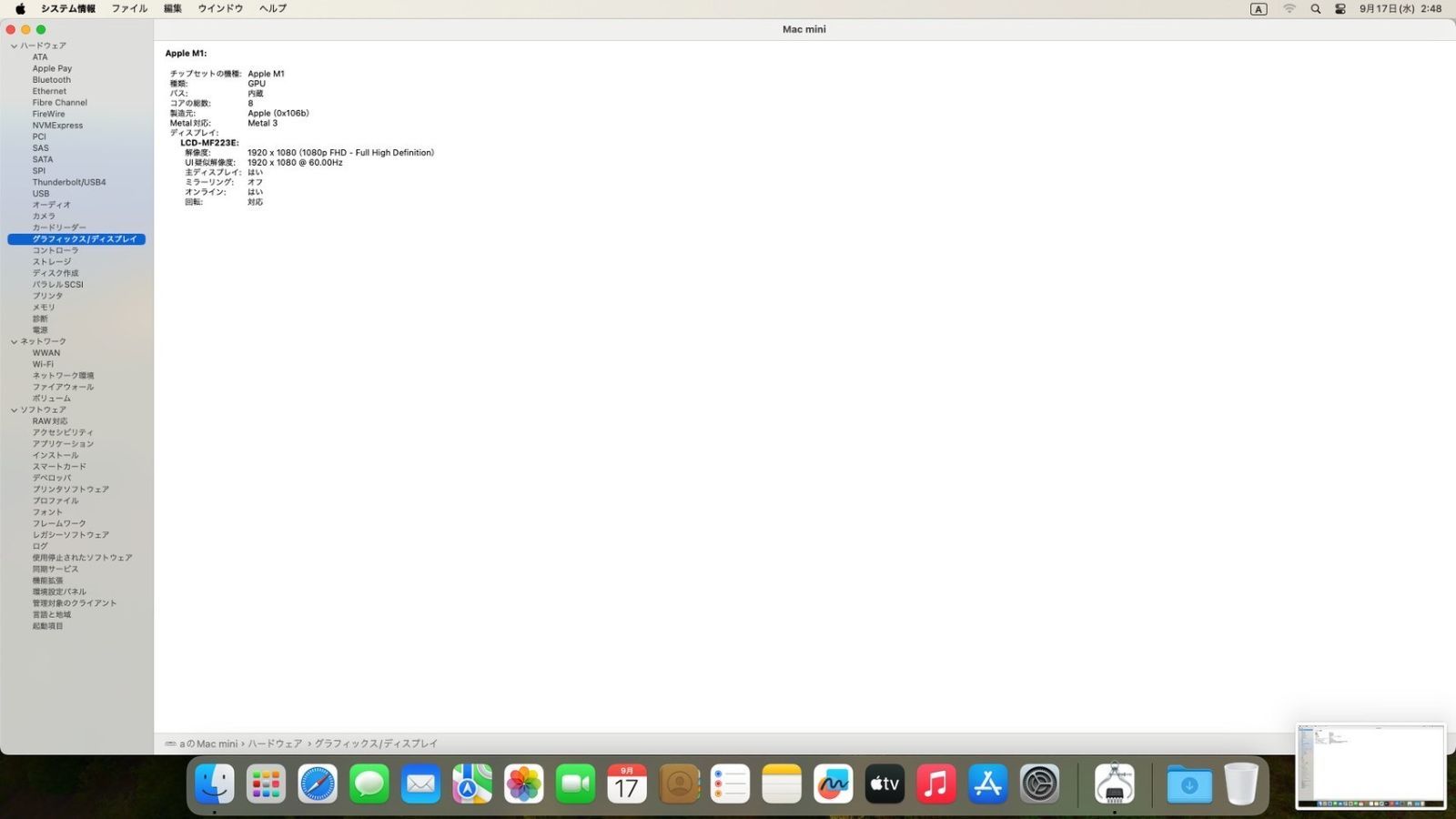The height and width of the screenshot is (819, 1456).
Task: Open Spotlight search in menu bar
Action: coord(1315,9)
